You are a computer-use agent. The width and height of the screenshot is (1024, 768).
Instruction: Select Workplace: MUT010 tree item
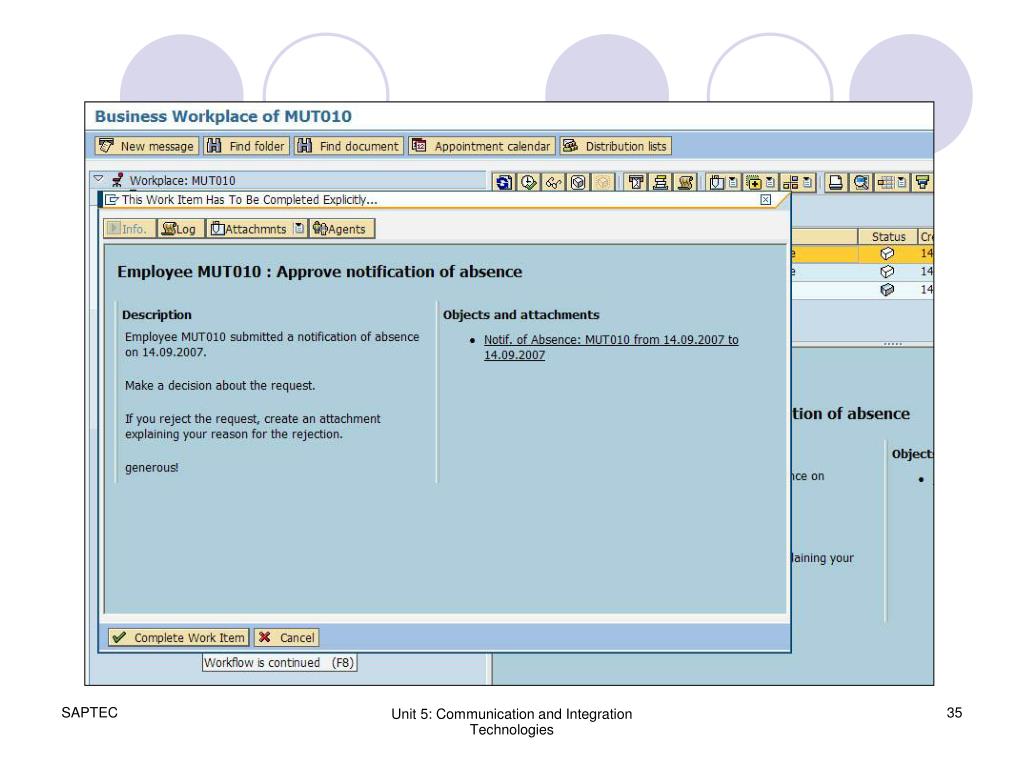[x=182, y=180]
